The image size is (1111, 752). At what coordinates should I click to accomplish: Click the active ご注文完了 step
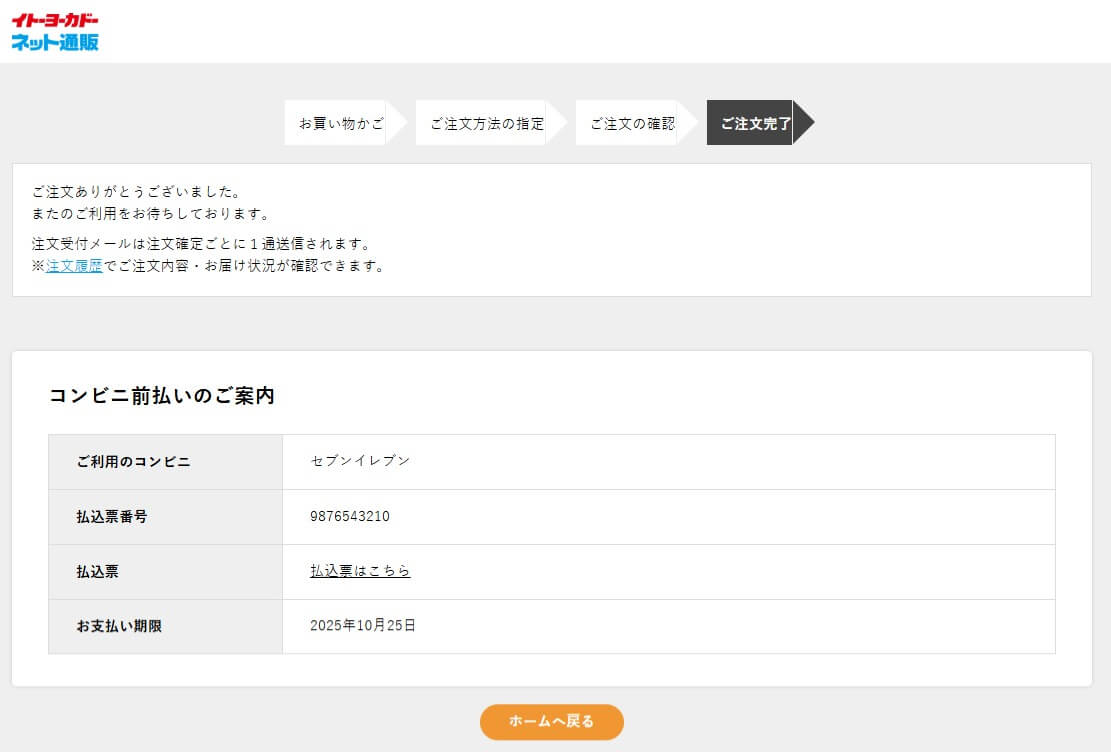(x=755, y=123)
